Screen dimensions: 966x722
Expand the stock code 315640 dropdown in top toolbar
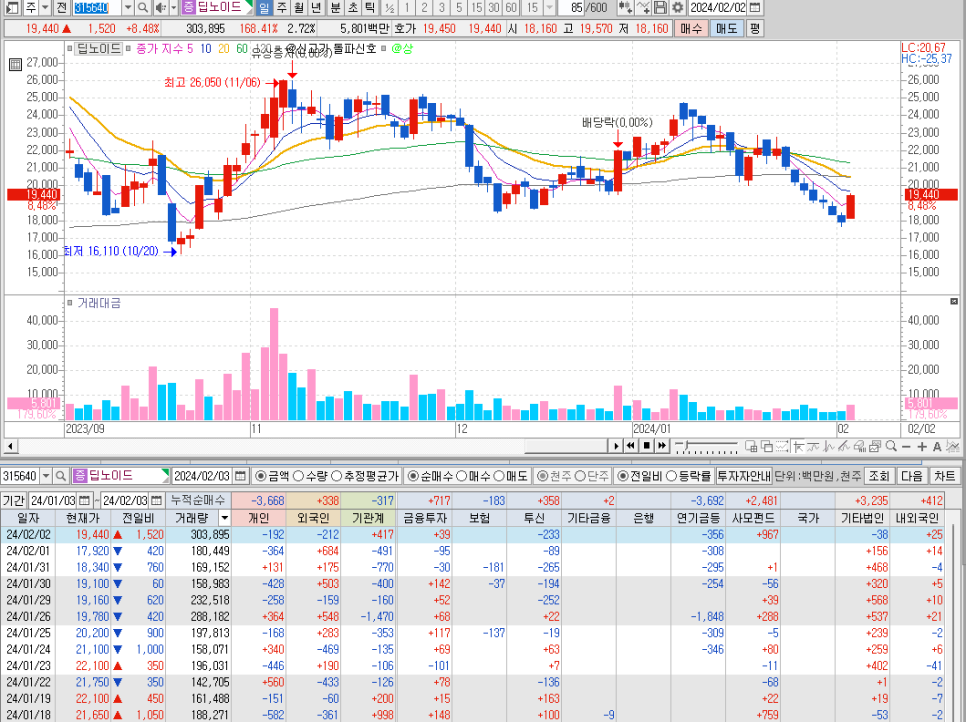click(x=128, y=7)
